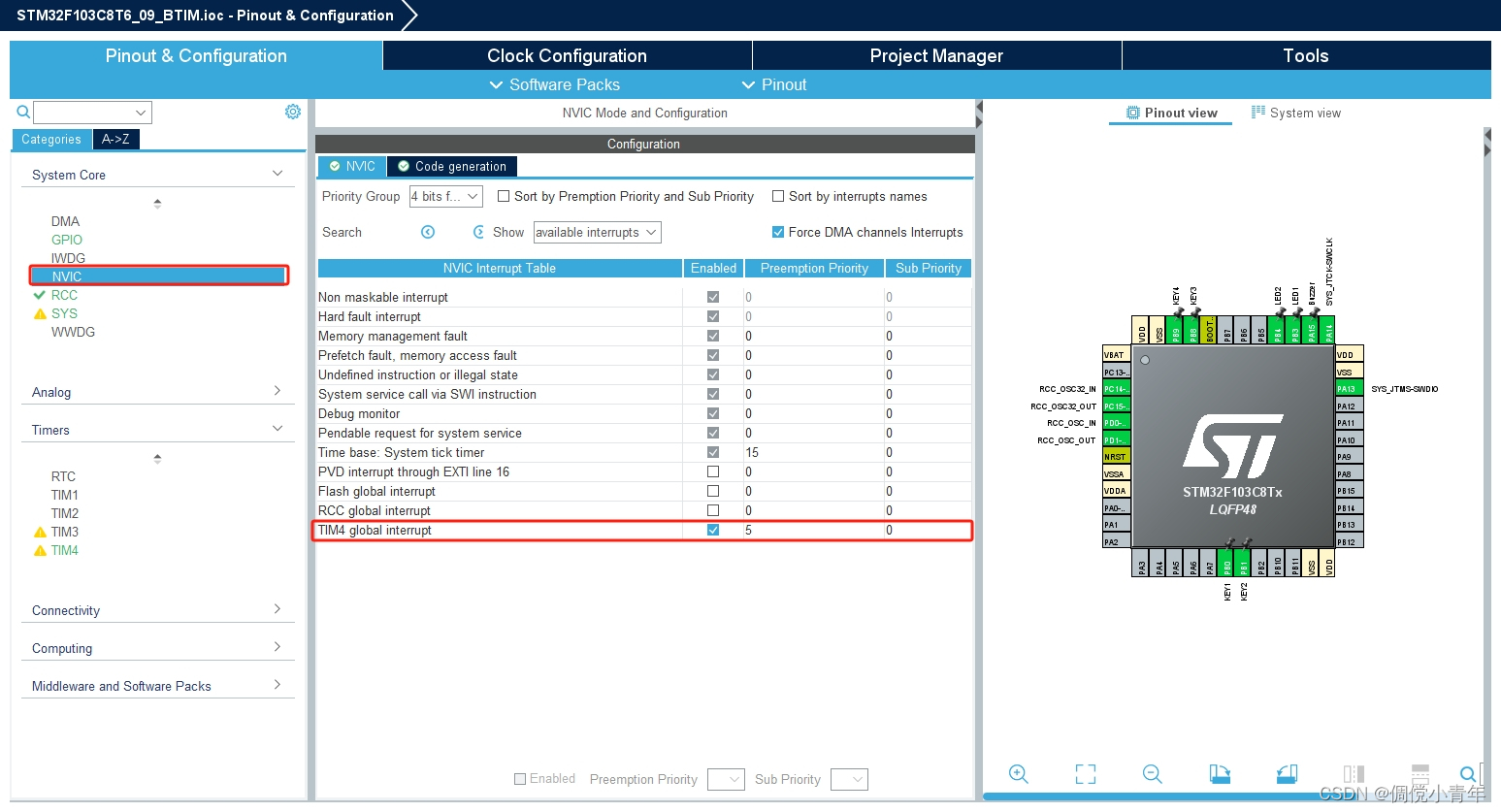Open the Show available interrupts dropdown
Viewport: 1501px width, 812px height.
point(598,232)
